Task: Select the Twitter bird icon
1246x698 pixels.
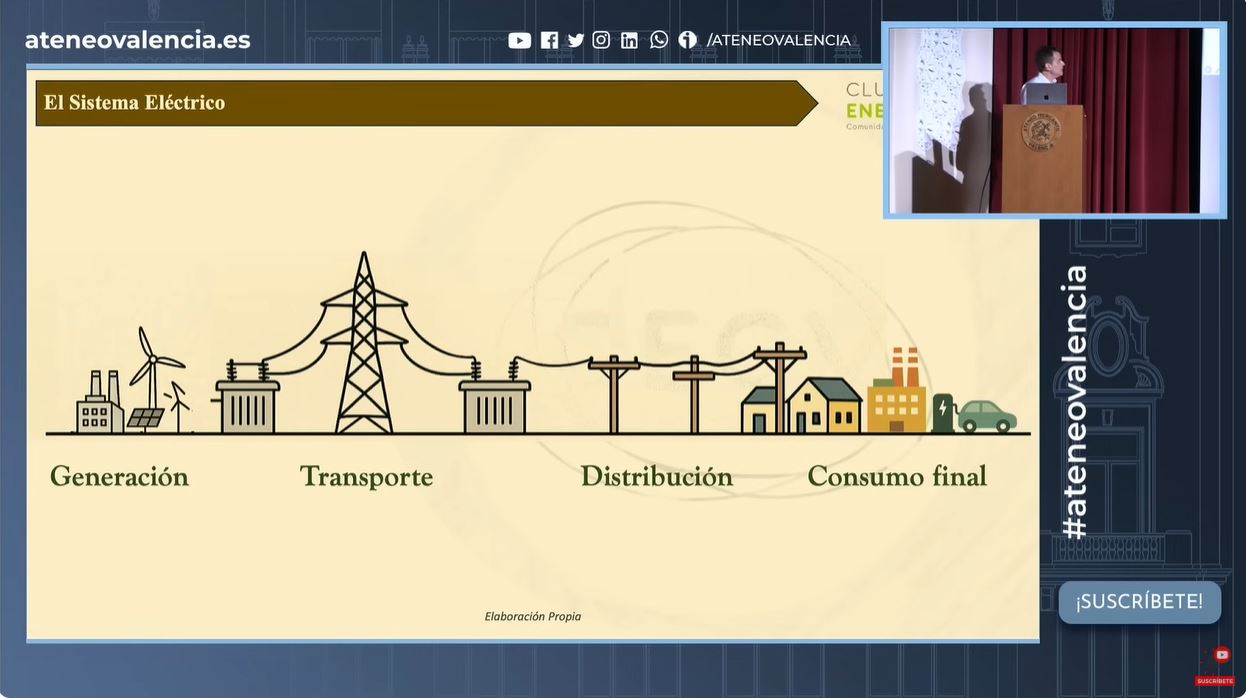Action: (575, 40)
